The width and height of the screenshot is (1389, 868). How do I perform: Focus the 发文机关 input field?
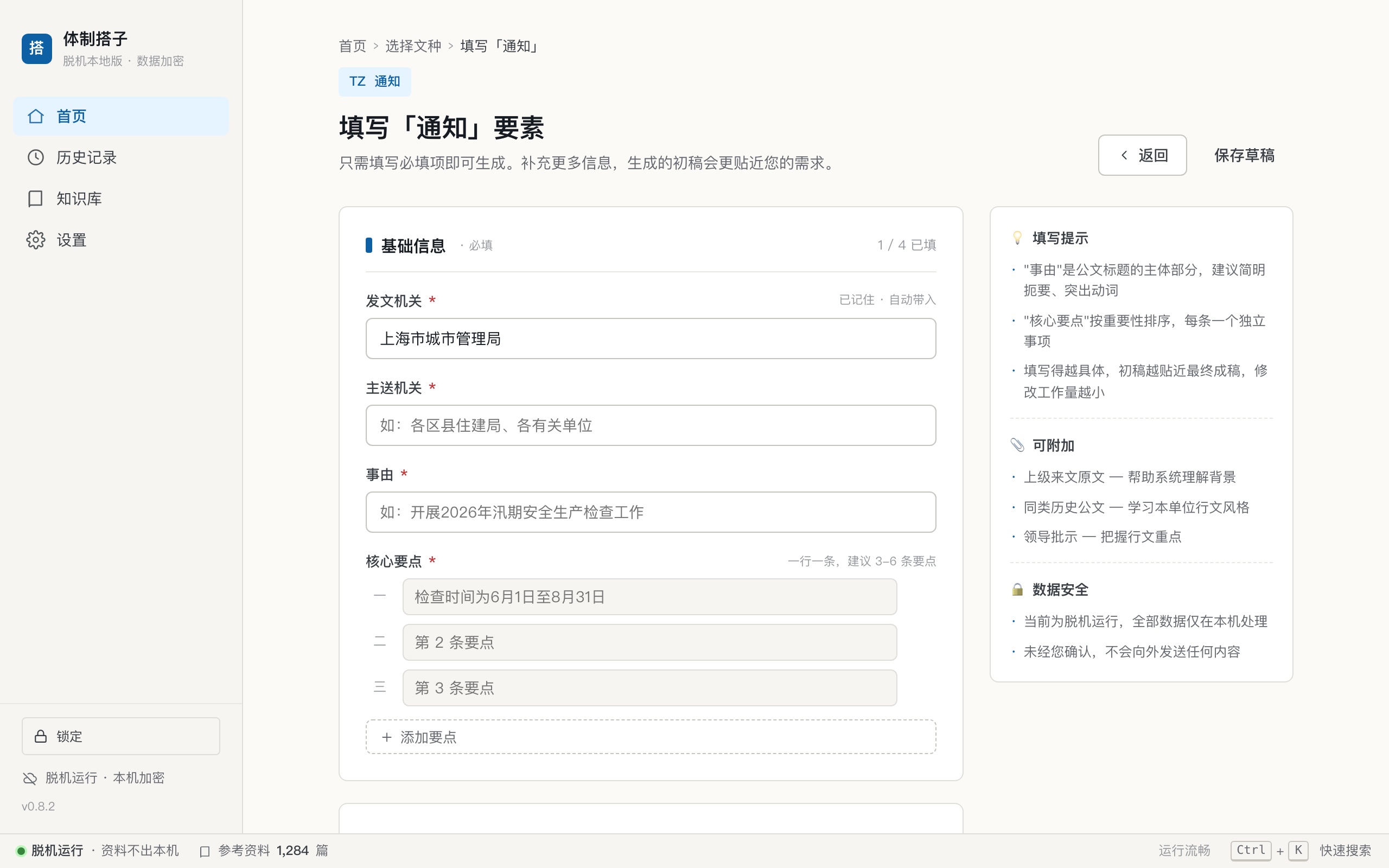coord(651,339)
